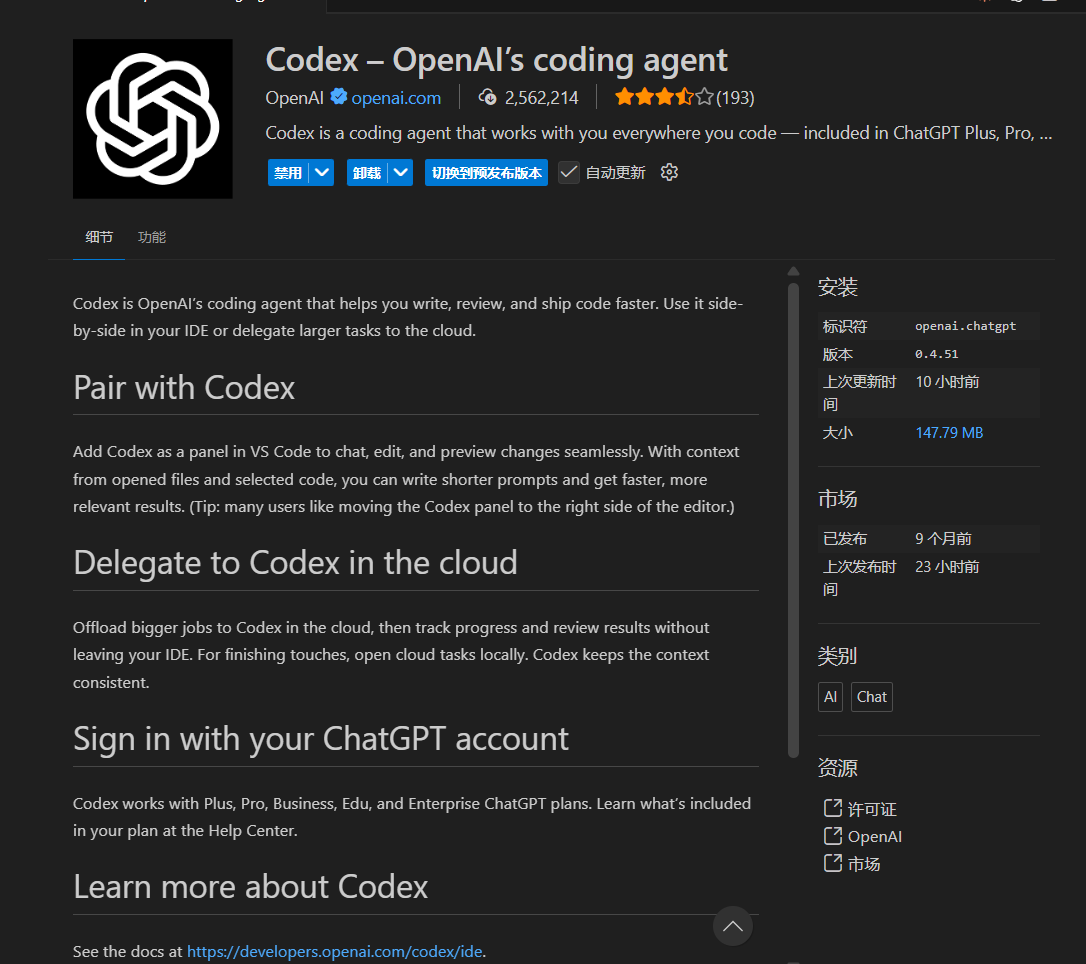Viewport: 1086px width, 964px height.
Task: Click the 大小 label
Action: 837,433
